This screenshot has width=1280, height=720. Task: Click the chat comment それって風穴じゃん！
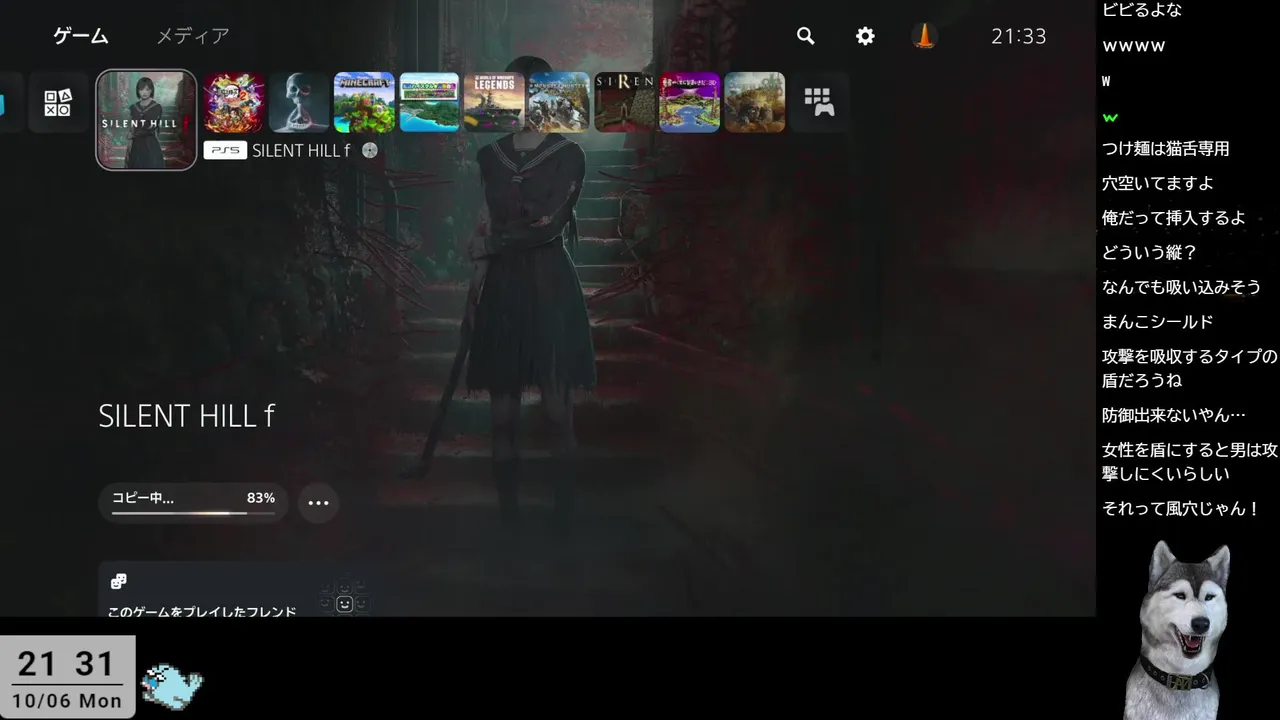click(1181, 509)
